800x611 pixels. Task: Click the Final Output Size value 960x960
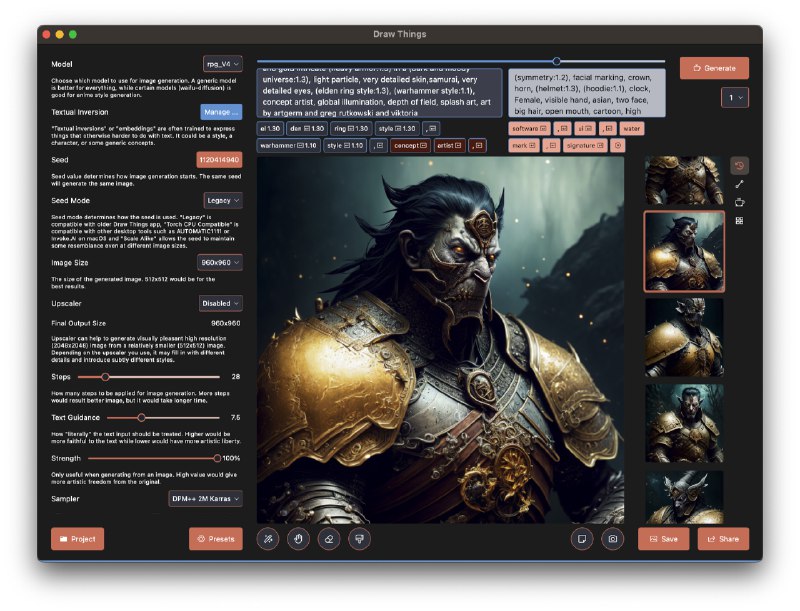pos(226,323)
